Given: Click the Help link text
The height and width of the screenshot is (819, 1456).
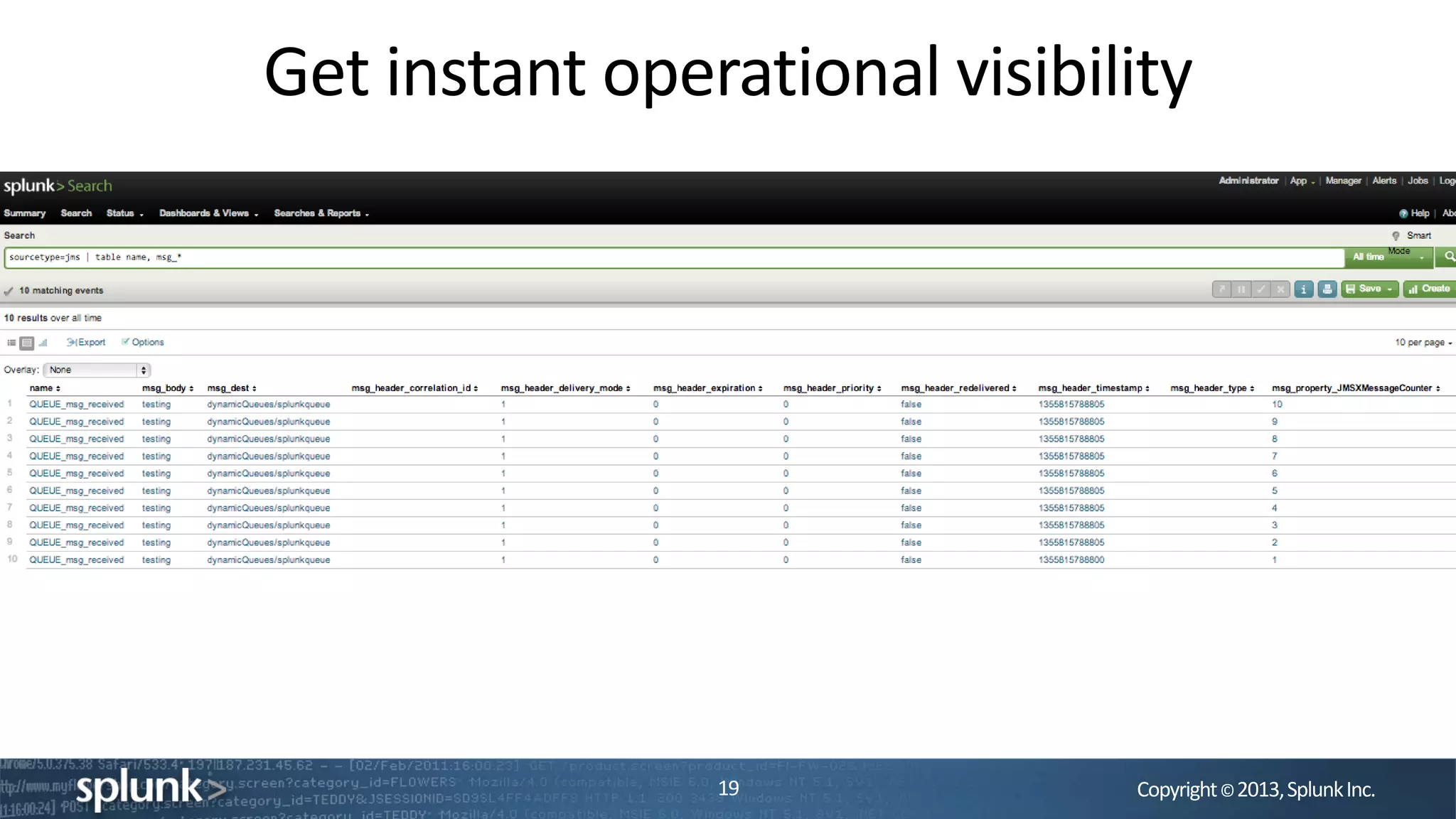Looking at the screenshot, I should pos(1420,213).
